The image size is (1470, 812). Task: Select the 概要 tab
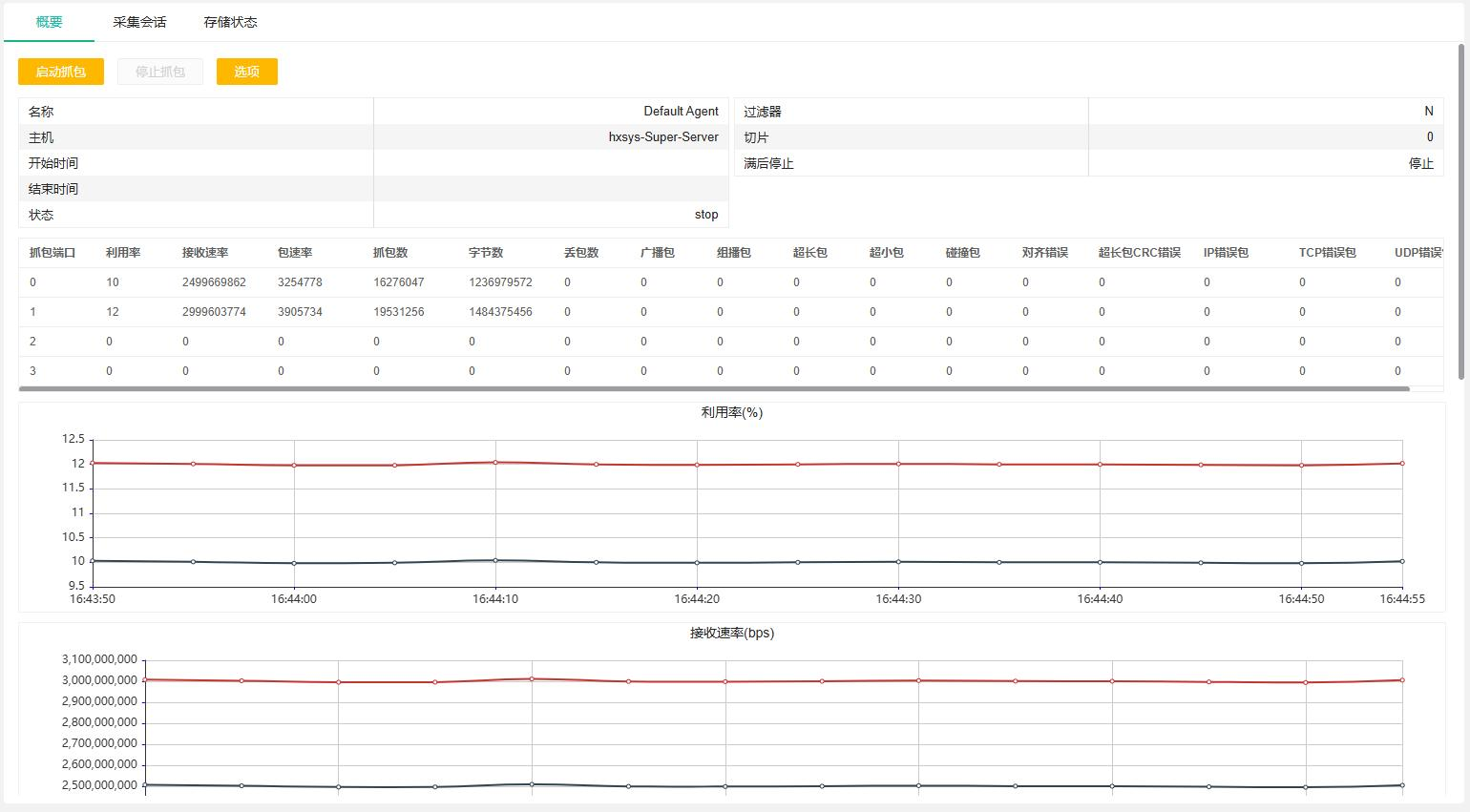tap(49, 22)
